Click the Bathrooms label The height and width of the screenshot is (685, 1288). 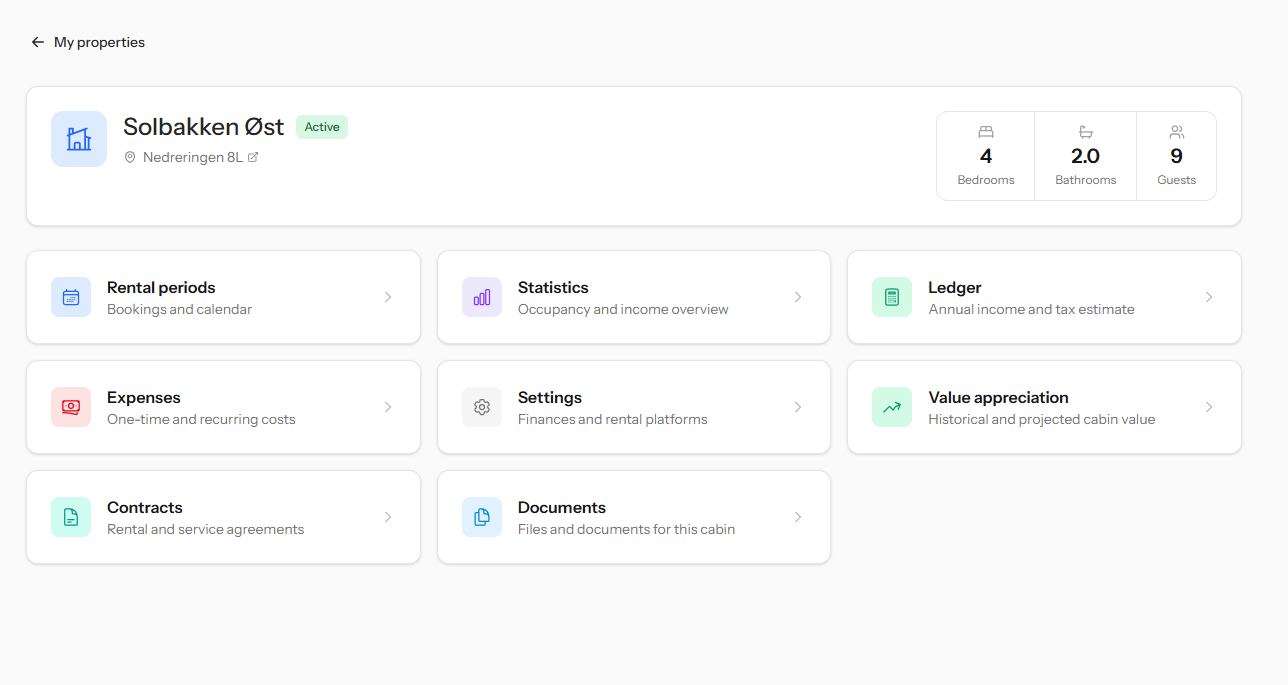click(1086, 180)
